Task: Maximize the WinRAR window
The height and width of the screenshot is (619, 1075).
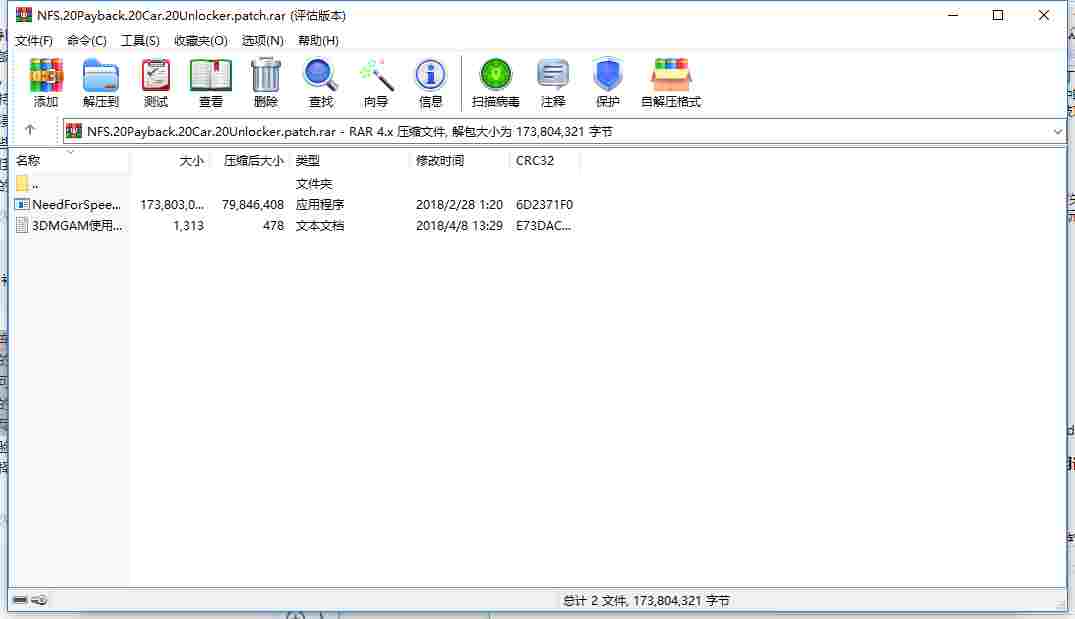Action: (998, 14)
